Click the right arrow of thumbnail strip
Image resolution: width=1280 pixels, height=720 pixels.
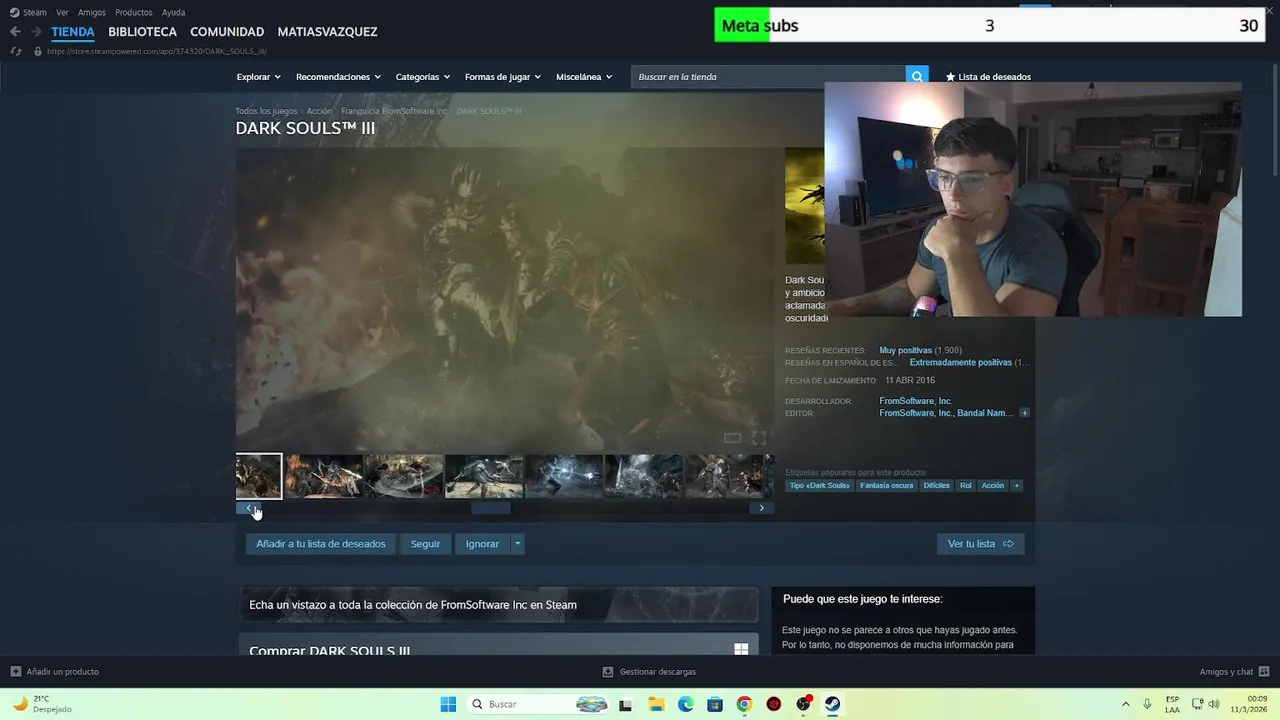tap(761, 508)
